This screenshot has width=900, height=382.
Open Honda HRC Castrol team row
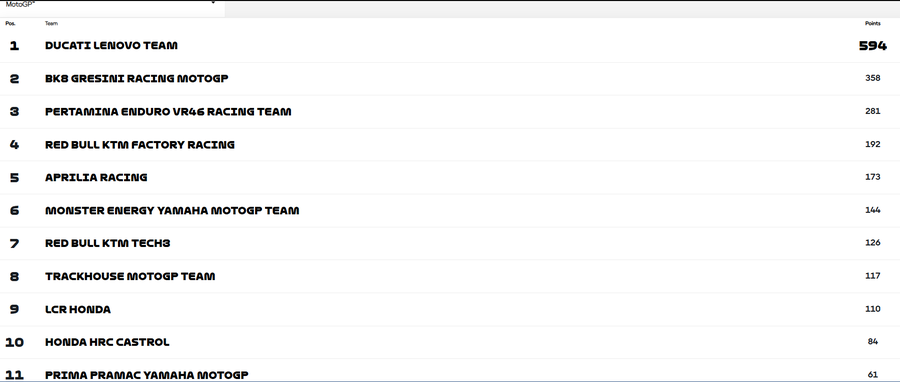point(450,342)
